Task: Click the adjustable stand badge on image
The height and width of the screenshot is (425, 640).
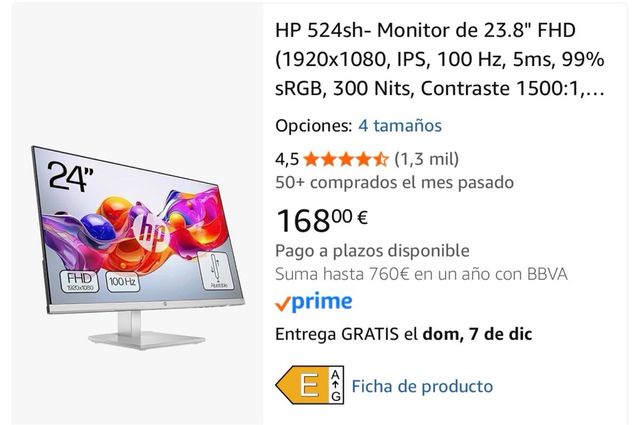Action: (216, 270)
